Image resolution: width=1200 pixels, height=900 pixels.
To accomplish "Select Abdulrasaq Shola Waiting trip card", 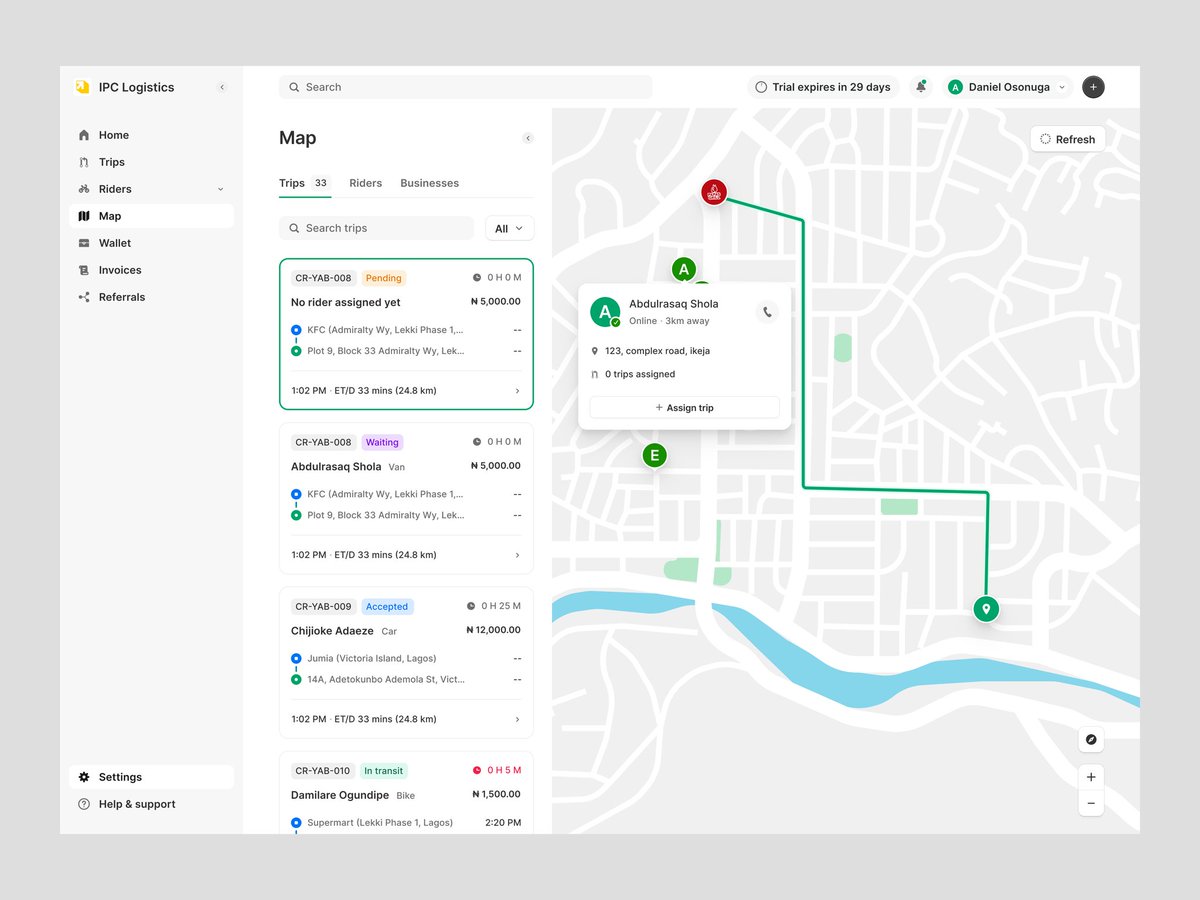I will (406, 498).
